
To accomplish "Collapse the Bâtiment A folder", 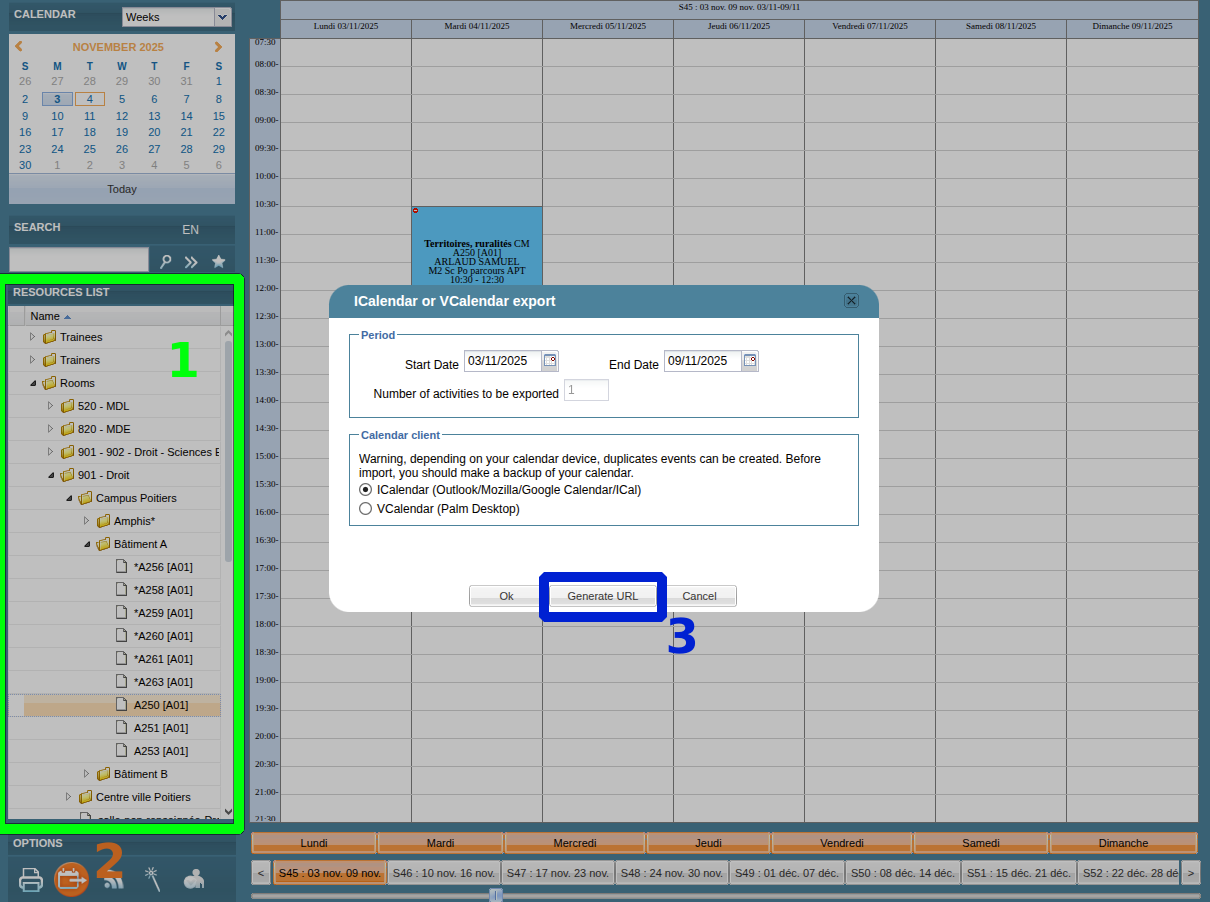I will coord(87,544).
